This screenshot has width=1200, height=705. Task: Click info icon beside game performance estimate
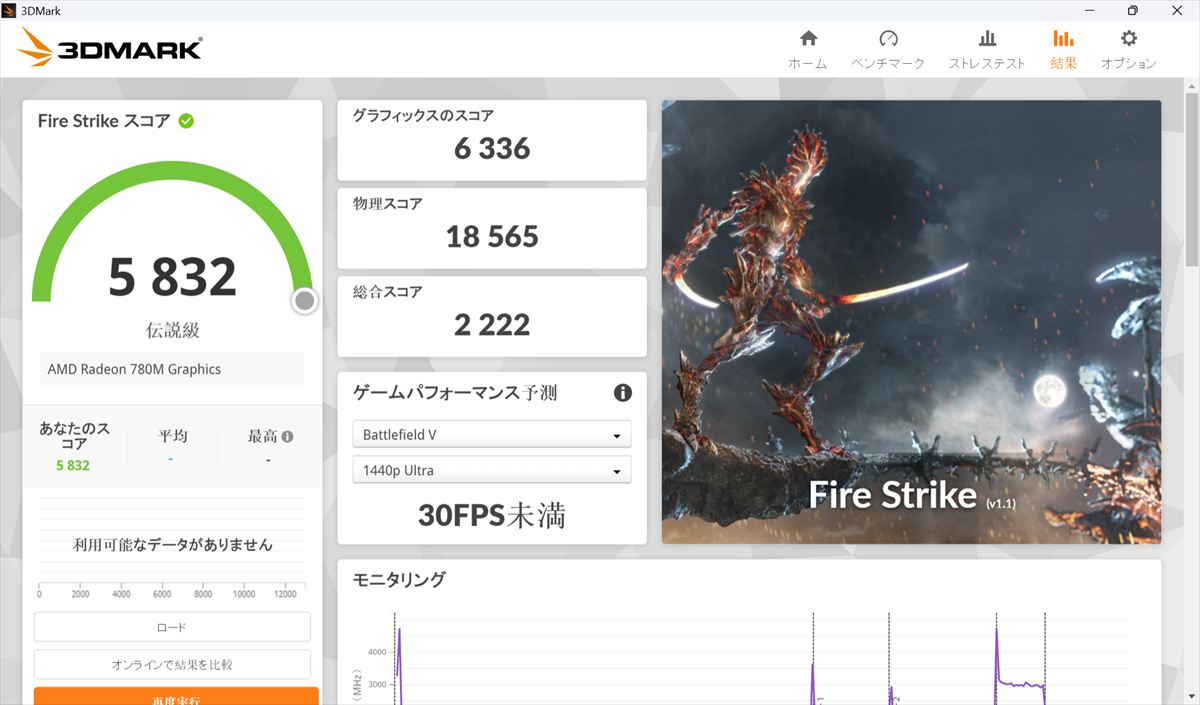click(622, 393)
